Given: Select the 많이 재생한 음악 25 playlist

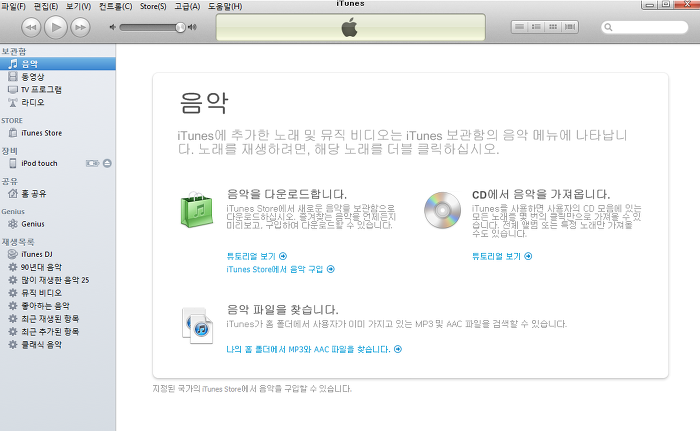Looking at the screenshot, I should (58, 280).
